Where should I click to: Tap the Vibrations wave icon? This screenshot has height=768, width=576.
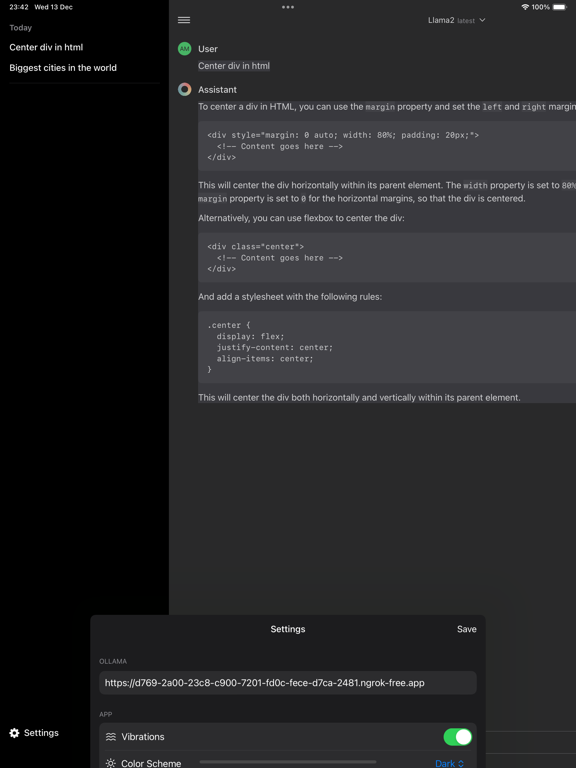(111, 737)
